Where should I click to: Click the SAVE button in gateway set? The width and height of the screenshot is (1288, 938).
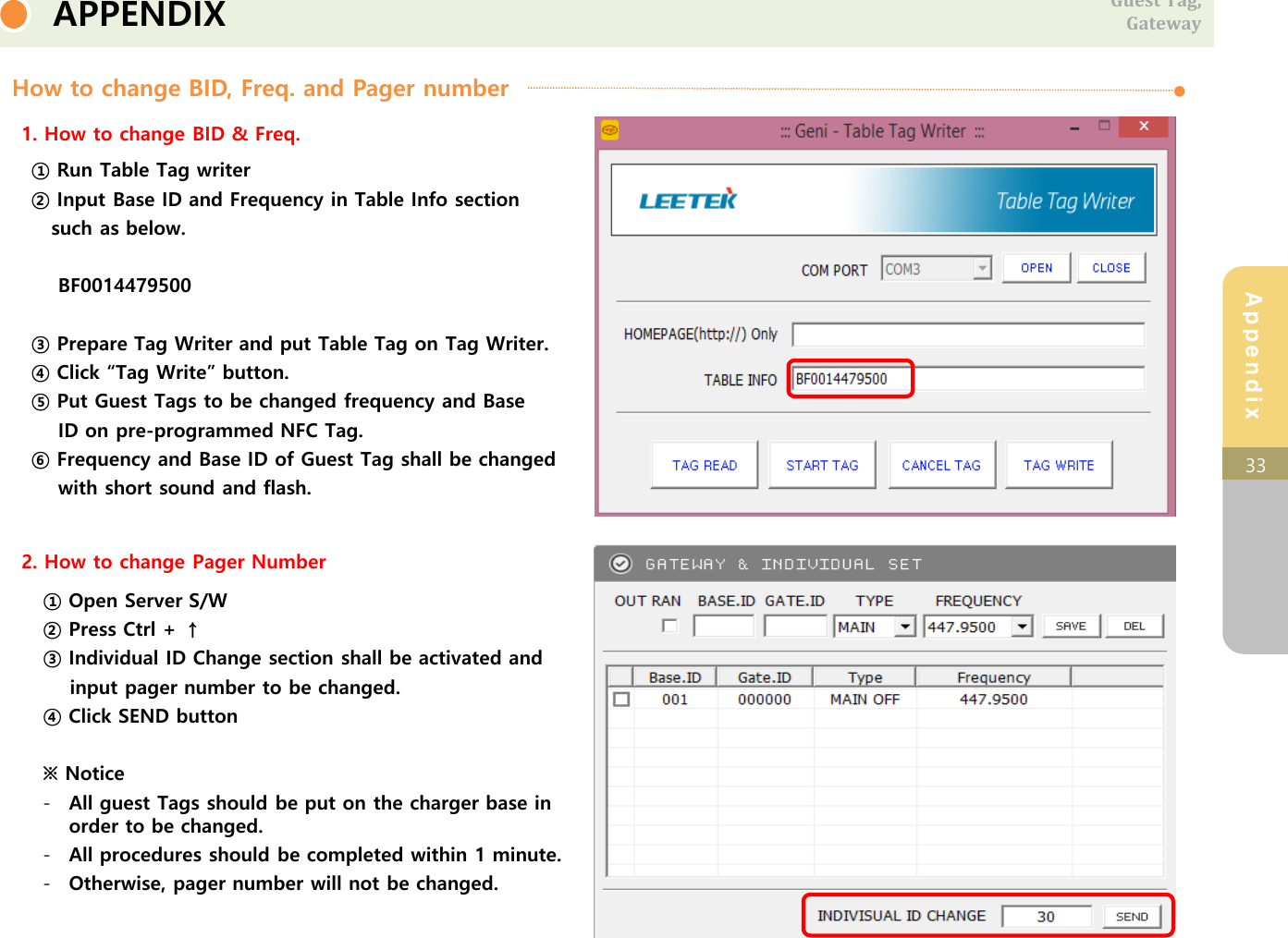point(1071,626)
